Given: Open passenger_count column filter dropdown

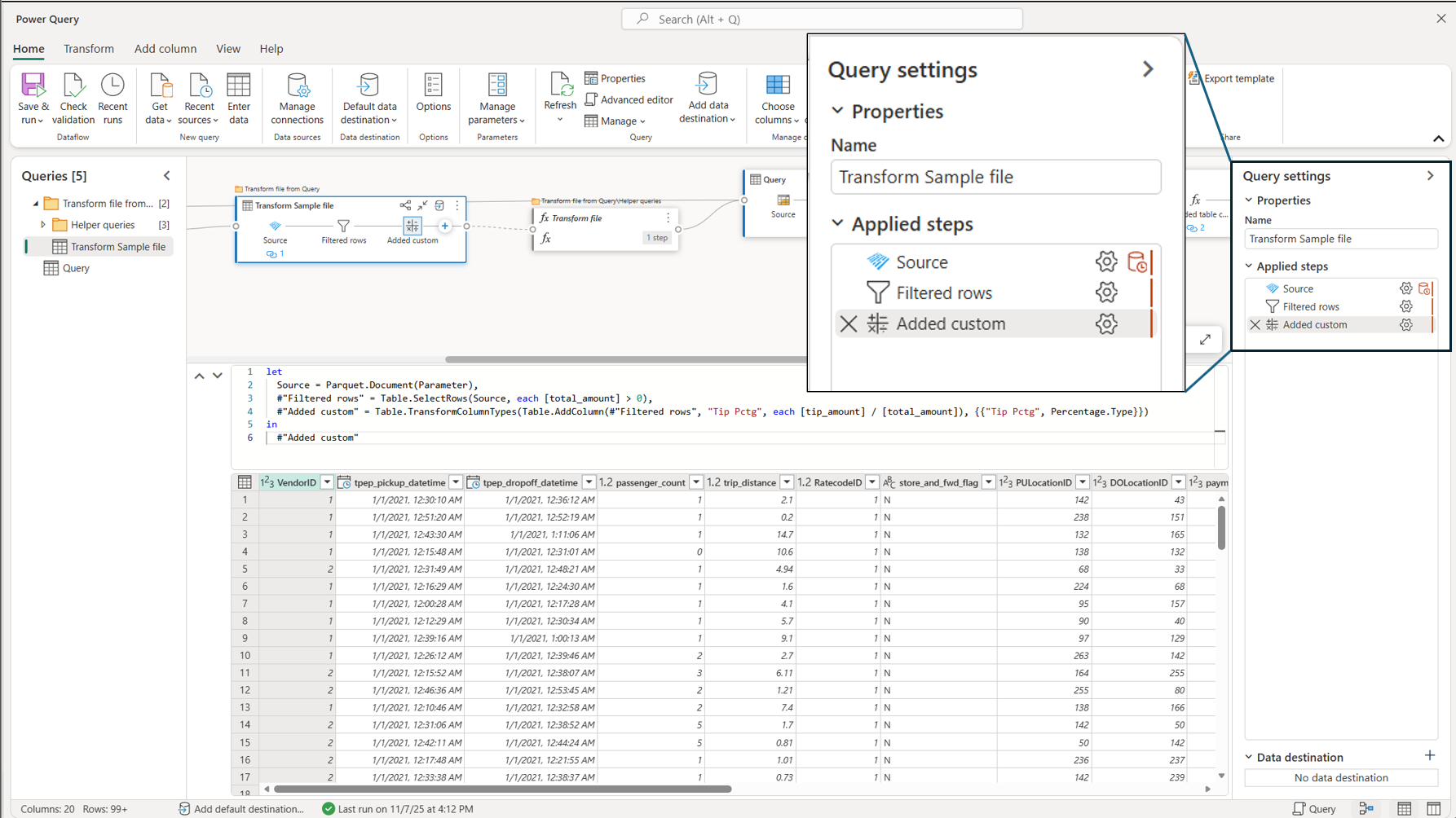Looking at the screenshot, I should (x=696, y=482).
